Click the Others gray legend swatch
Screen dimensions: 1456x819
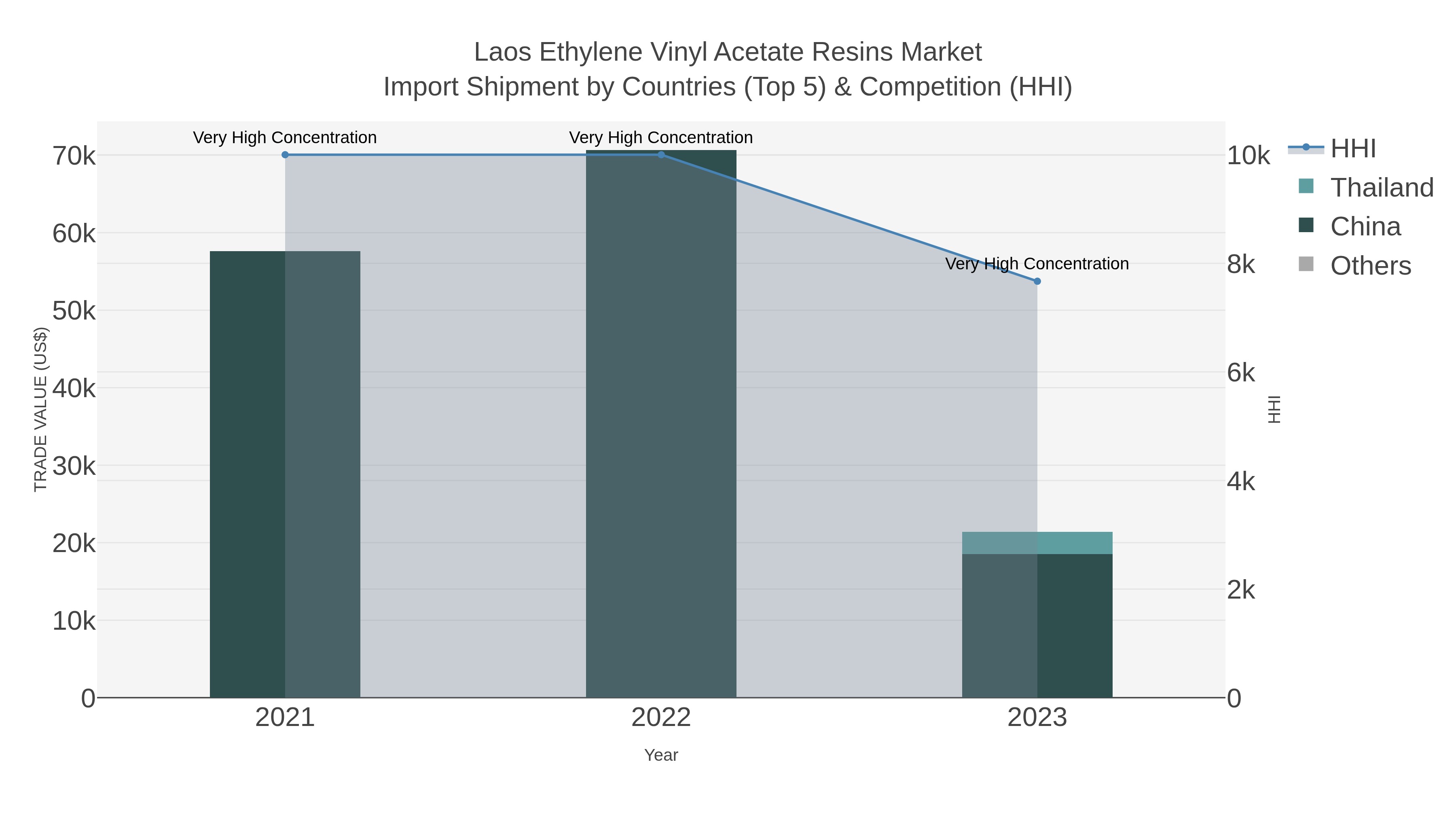click(1306, 264)
